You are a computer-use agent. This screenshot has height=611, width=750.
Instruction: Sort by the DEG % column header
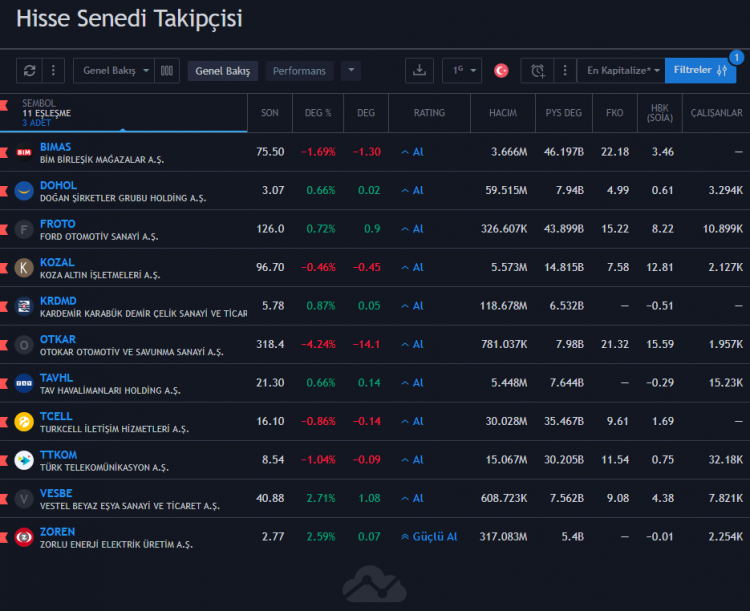318,113
